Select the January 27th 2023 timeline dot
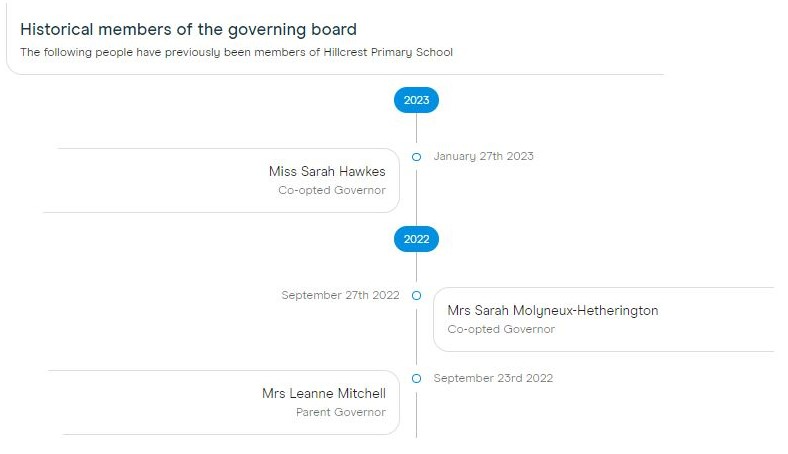The height and width of the screenshot is (454, 788). point(416,157)
